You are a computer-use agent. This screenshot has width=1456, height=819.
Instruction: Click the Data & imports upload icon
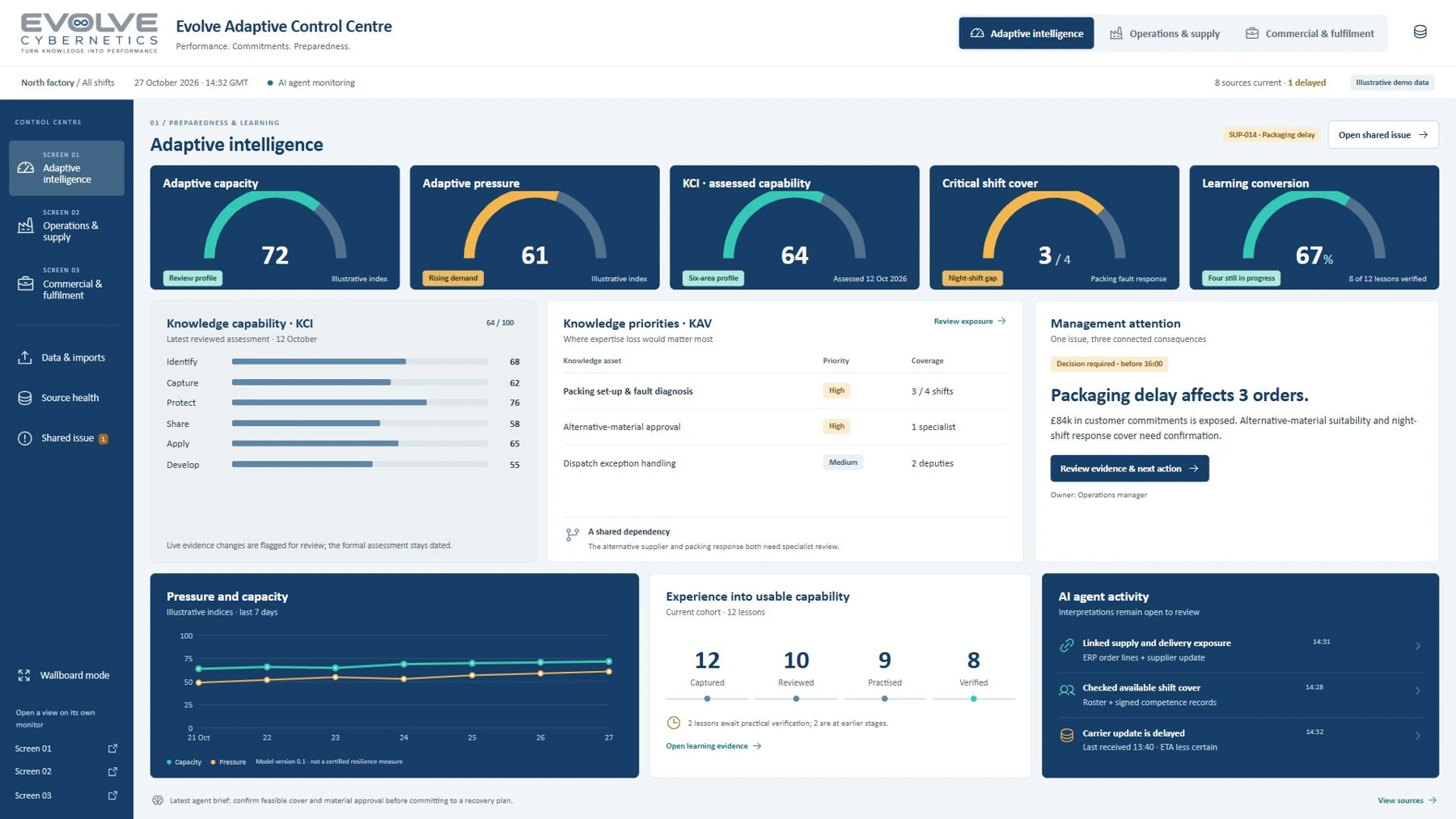pos(25,357)
